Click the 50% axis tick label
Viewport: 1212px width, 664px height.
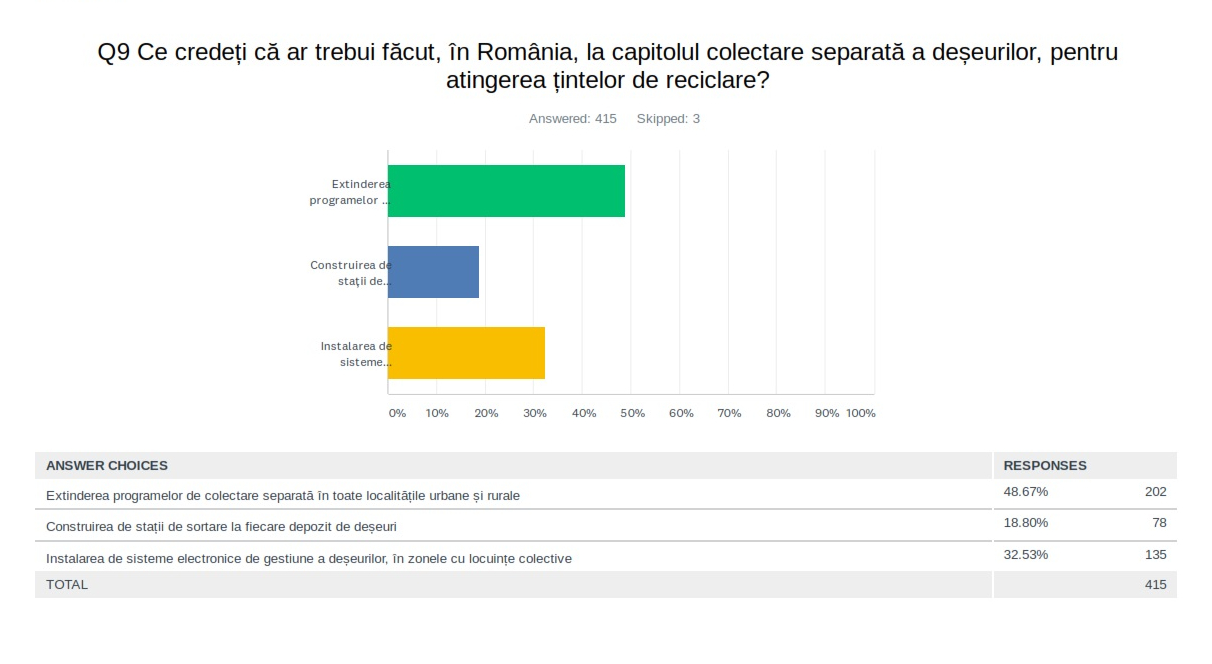(632, 414)
